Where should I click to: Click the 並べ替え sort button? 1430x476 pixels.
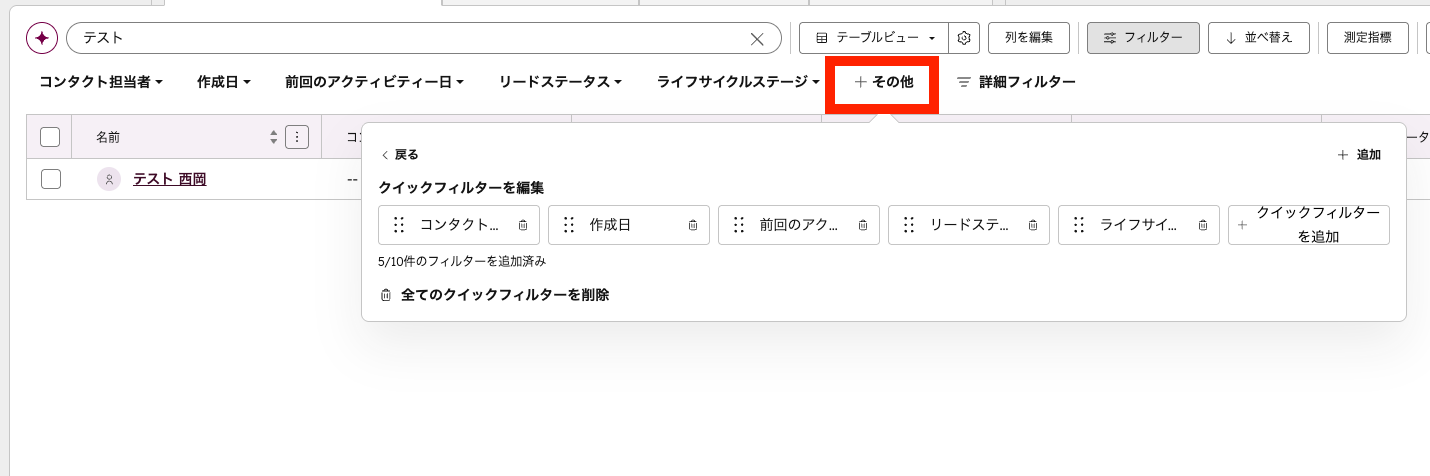1258,38
